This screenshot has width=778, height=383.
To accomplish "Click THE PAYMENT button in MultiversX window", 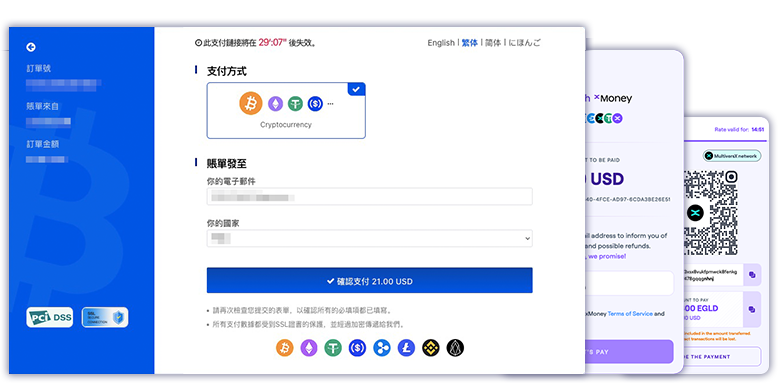I will coord(722,357).
